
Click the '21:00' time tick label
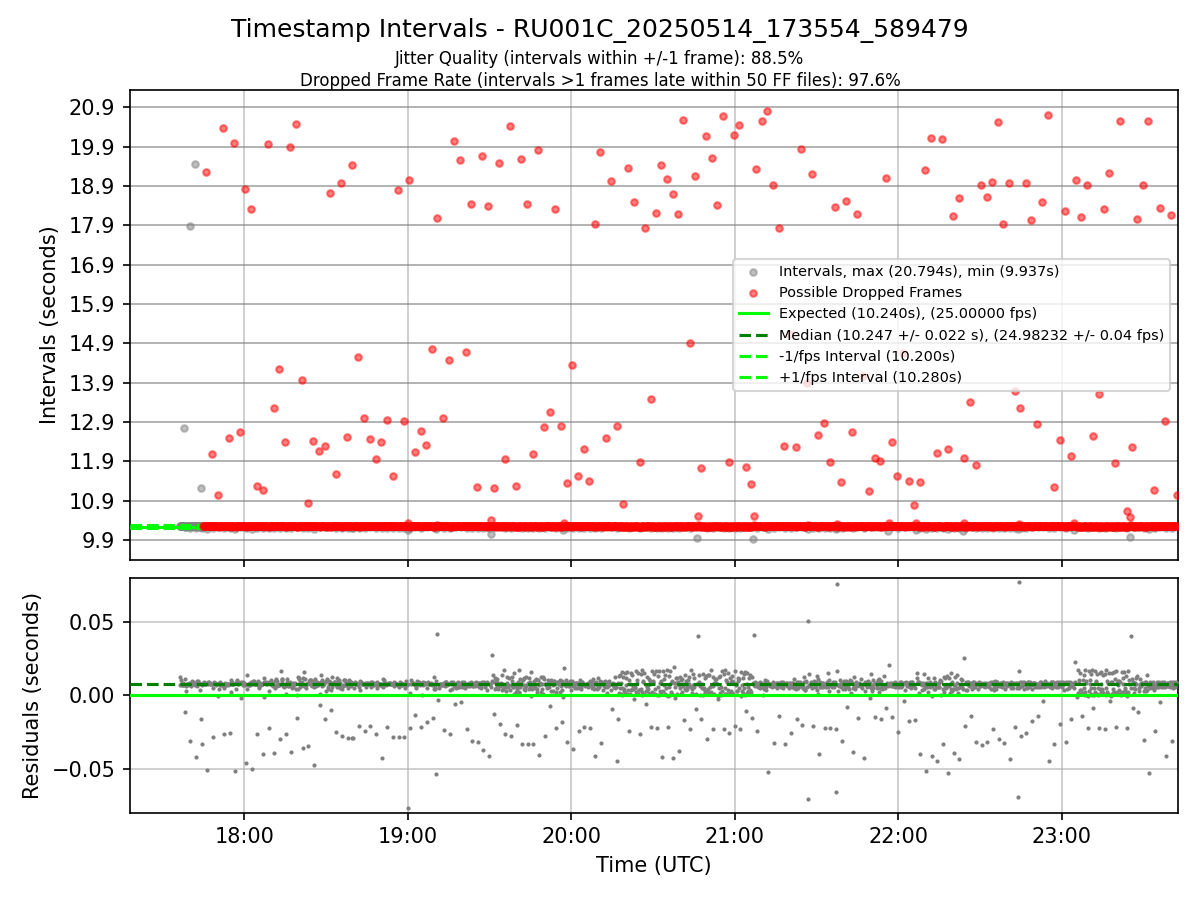pos(734,835)
